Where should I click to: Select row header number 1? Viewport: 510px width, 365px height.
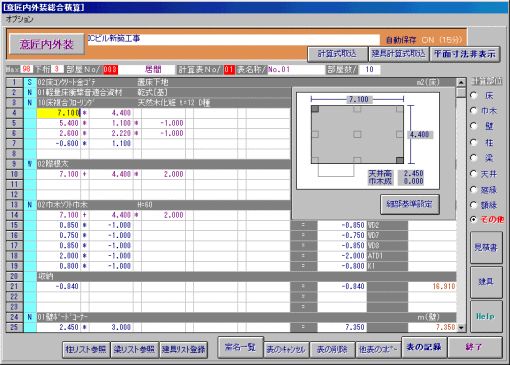(14, 82)
